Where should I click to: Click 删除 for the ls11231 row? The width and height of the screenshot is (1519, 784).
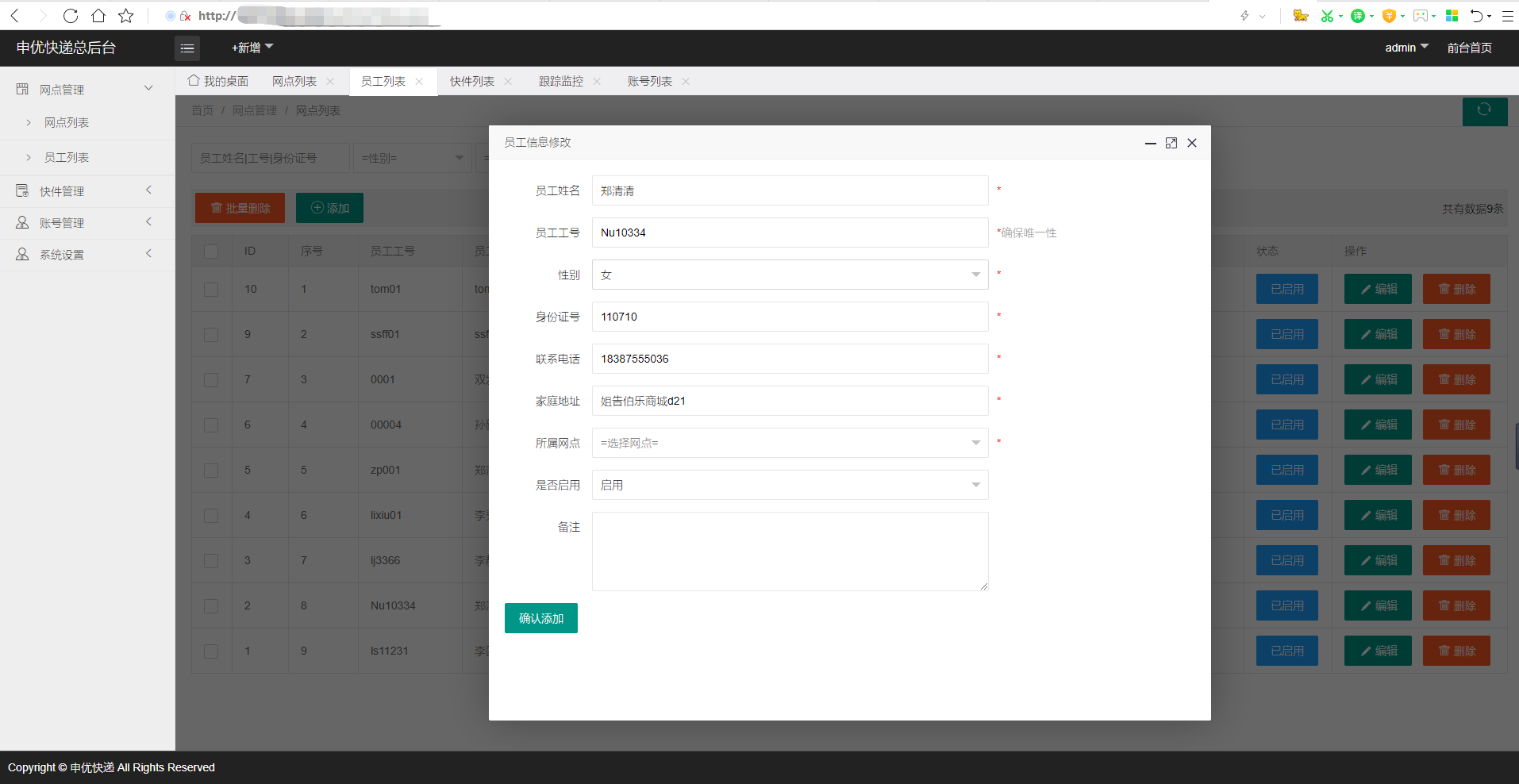[1456, 651]
